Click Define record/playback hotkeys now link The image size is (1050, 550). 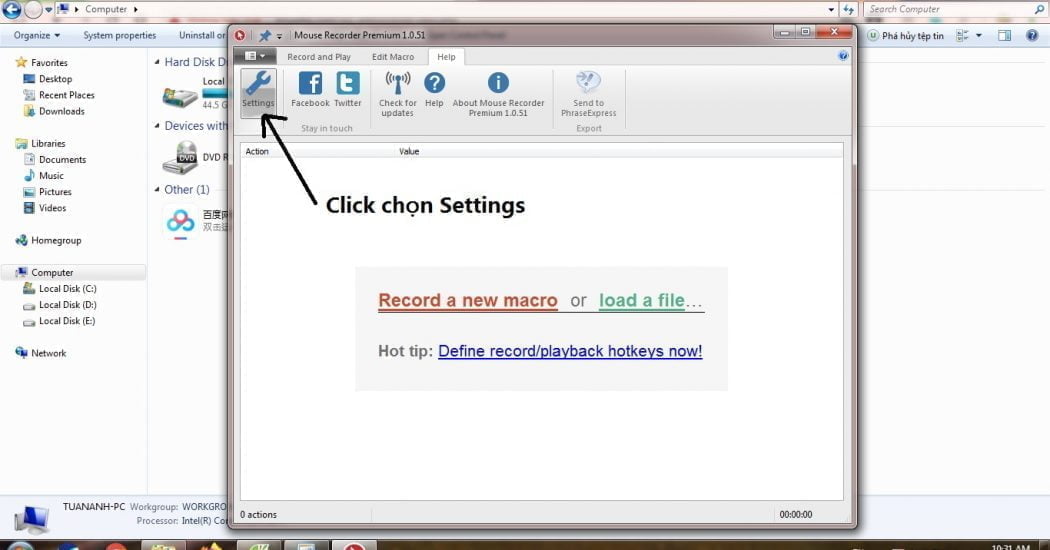click(570, 351)
